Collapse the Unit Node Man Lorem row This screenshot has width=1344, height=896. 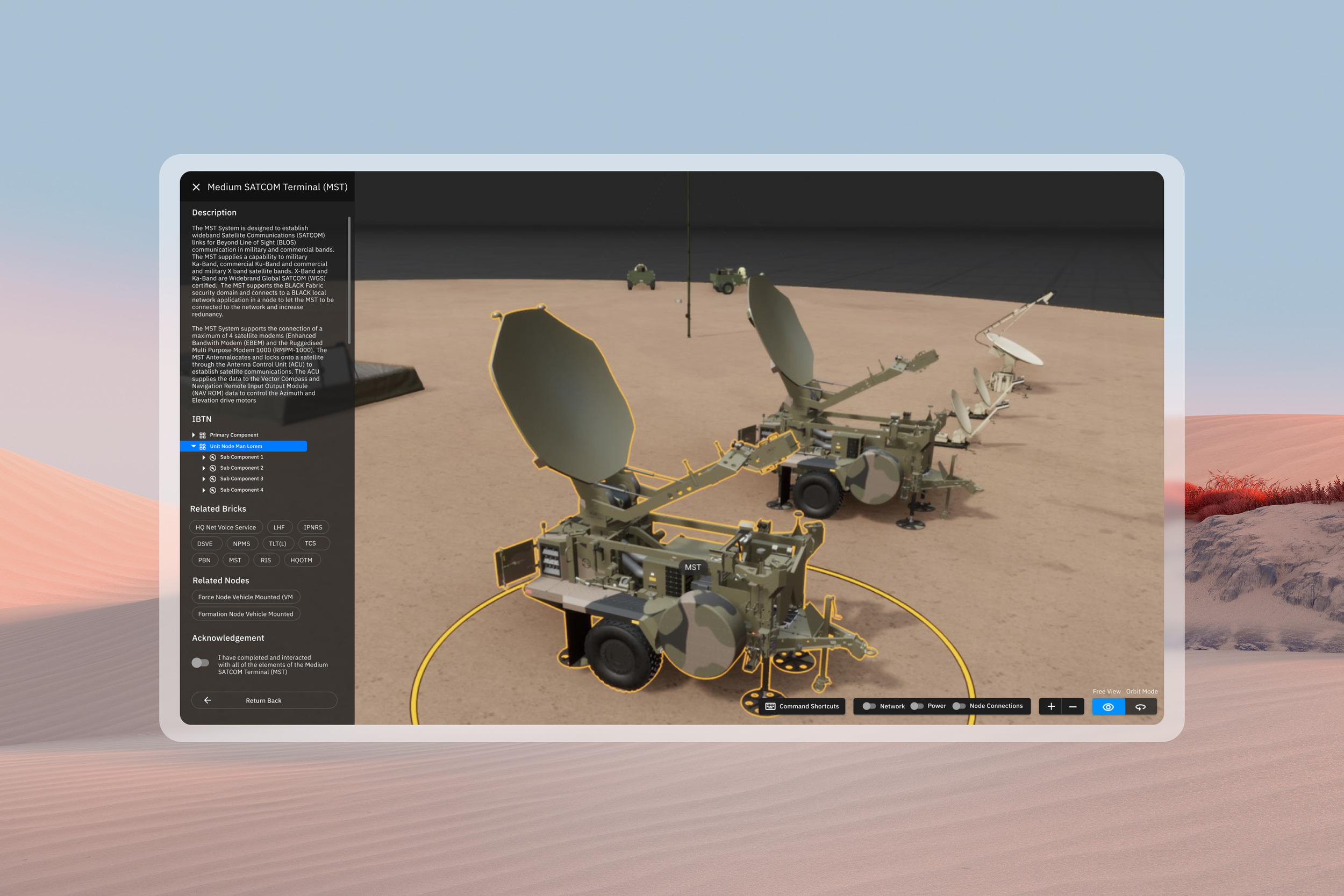pos(193,446)
